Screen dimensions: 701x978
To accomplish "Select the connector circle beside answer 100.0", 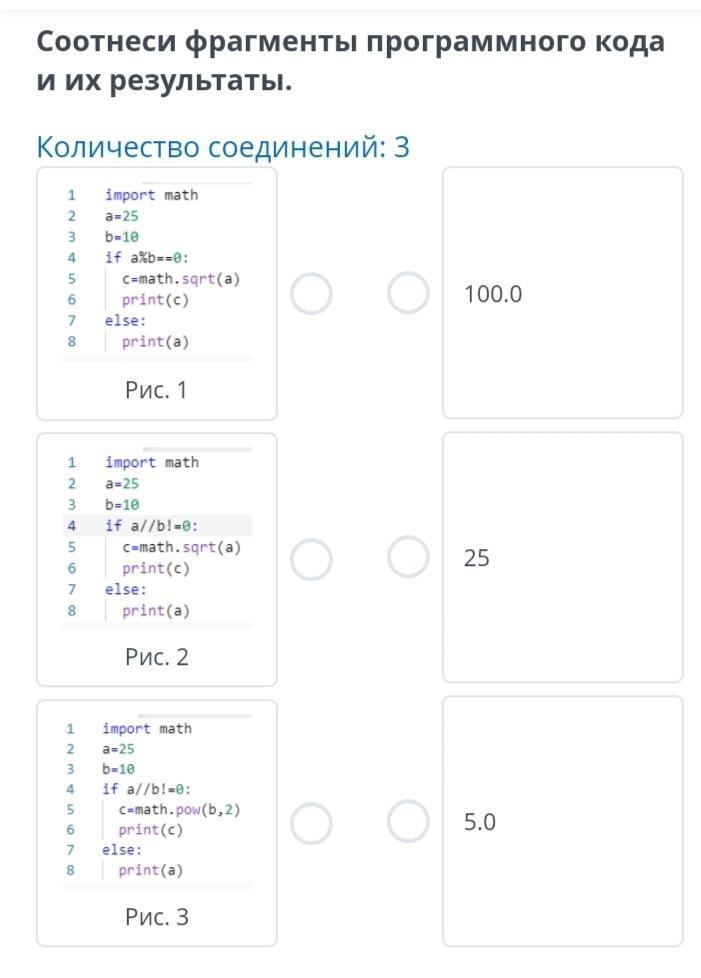I will (x=408, y=294).
